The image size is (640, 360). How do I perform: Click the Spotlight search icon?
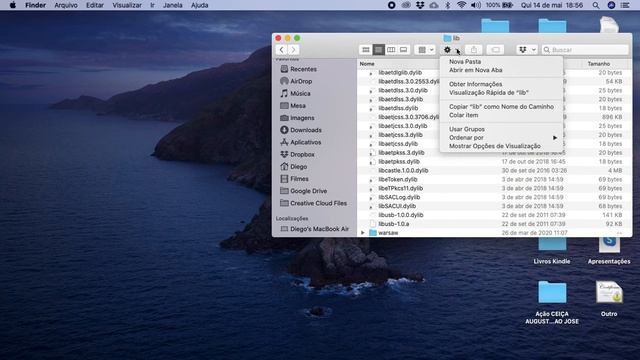tap(596, 5)
